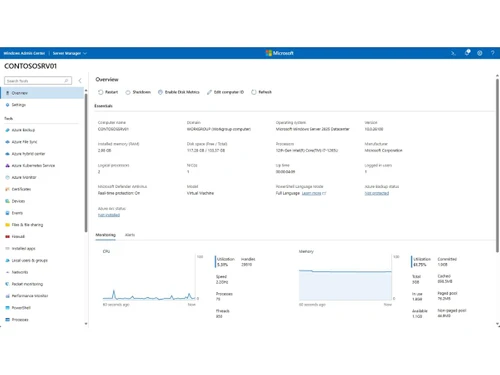This screenshot has width=500, height=375.
Task: Click the Not protected backup status link
Action: pyautogui.click(x=377, y=193)
